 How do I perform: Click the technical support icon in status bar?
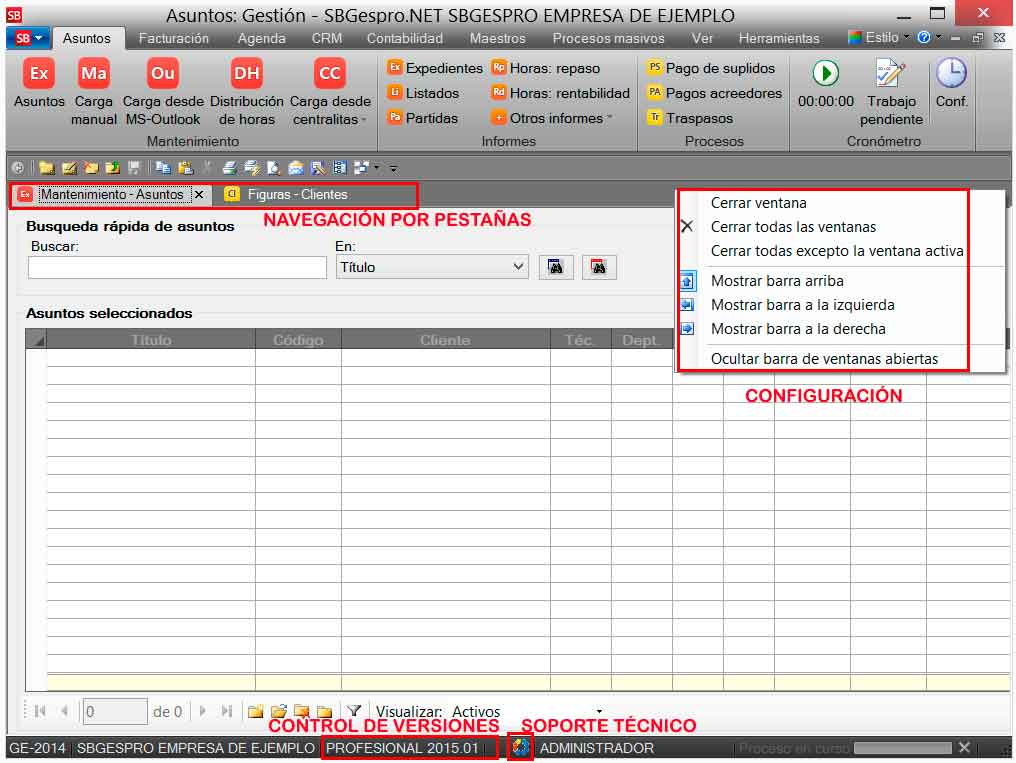[520, 747]
